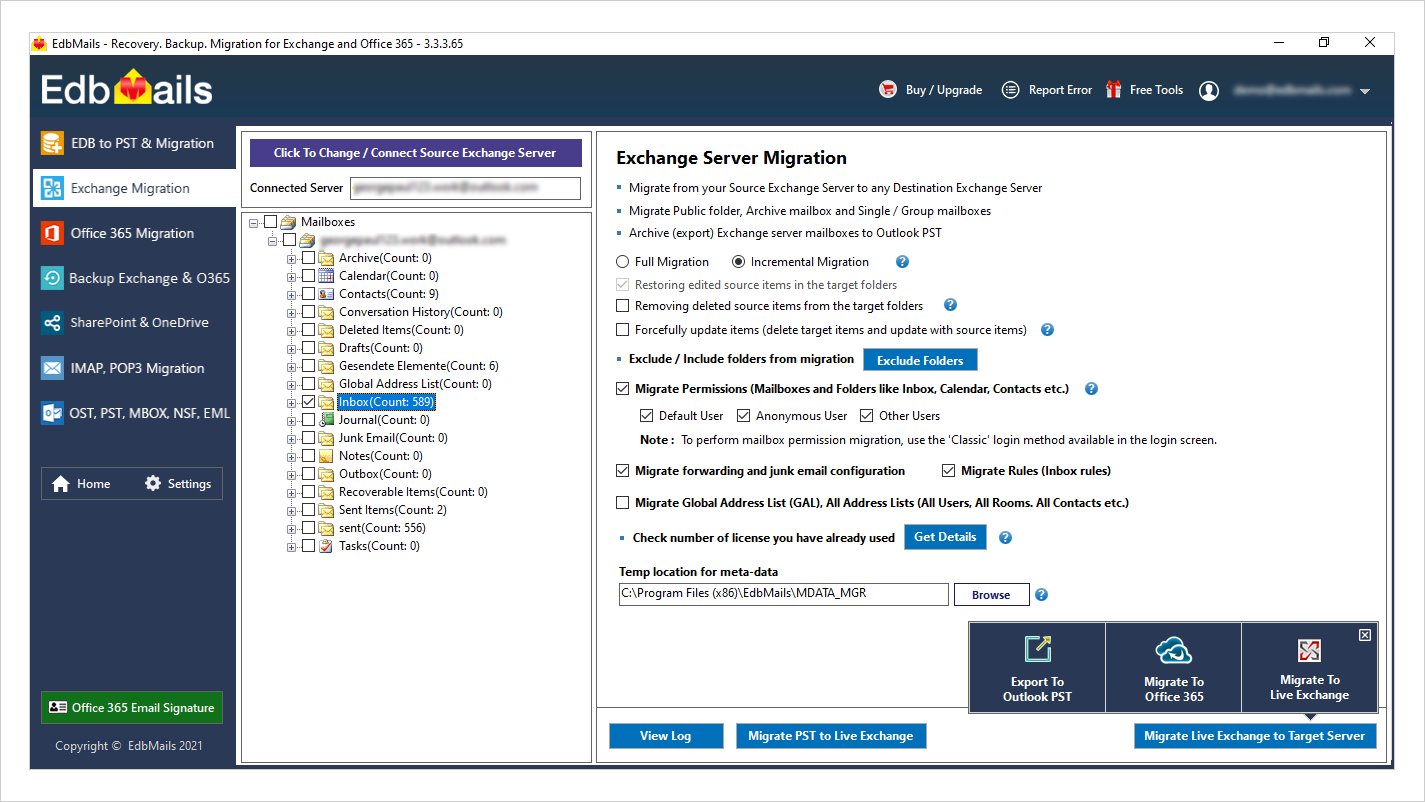Click the Settings gear icon
This screenshot has height=802, width=1425.
click(x=153, y=483)
